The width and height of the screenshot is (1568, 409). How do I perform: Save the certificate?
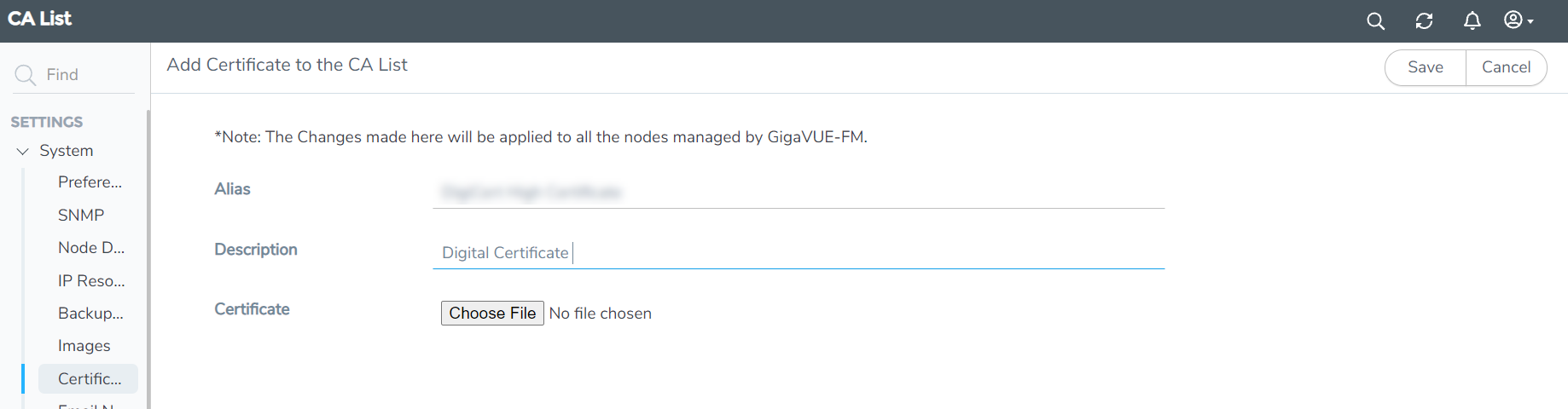1425,67
